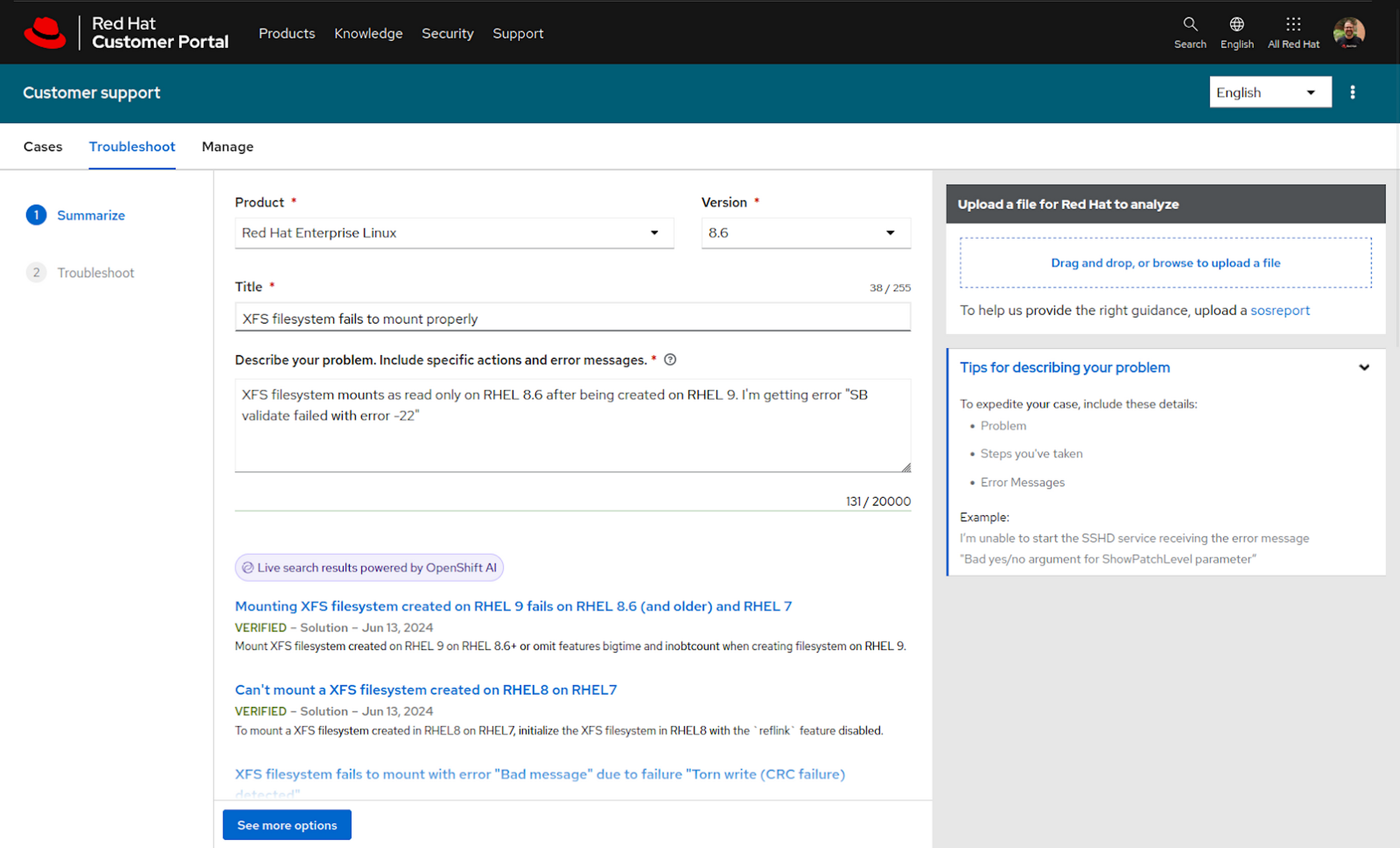Open the All Red Hat grid icon
This screenshot has height=848, width=1400.
coord(1293,25)
